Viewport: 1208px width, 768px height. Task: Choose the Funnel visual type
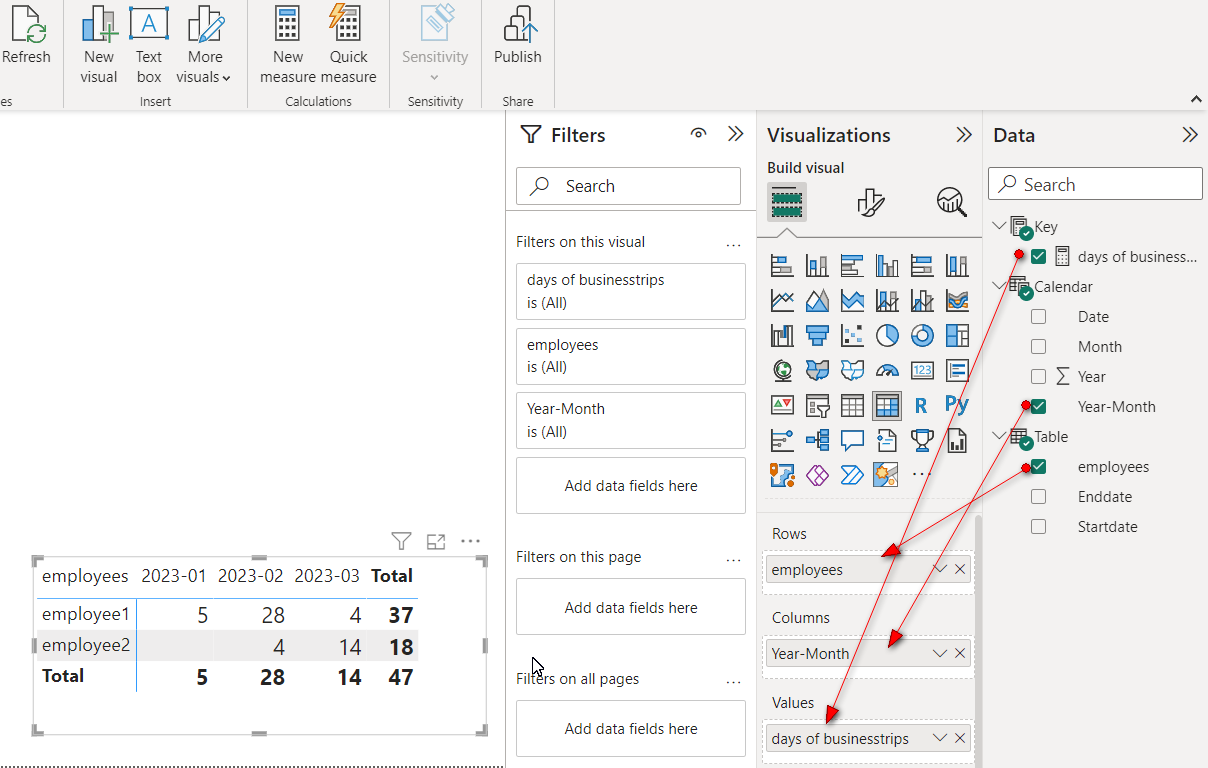point(817,335)
